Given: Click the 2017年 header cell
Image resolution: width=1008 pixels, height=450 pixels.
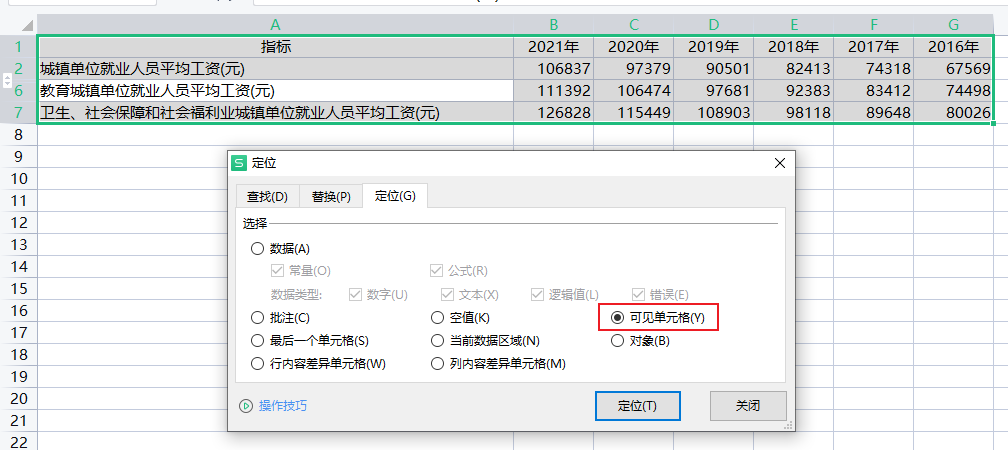Looking at the screenshot, I should point(874,46).
